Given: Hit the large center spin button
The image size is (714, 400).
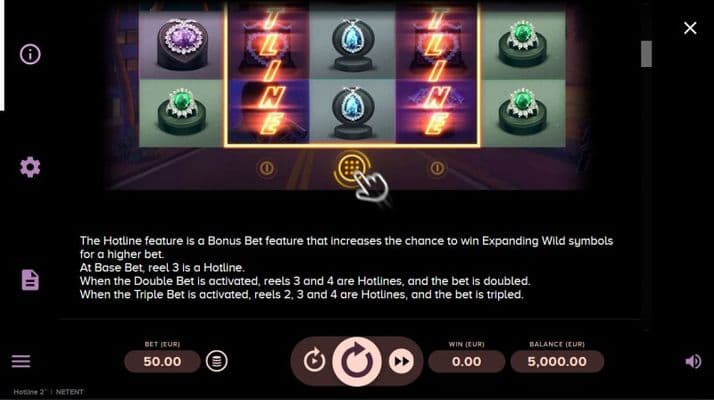Looking at the screenshot, I should click(x=357, y=362).
